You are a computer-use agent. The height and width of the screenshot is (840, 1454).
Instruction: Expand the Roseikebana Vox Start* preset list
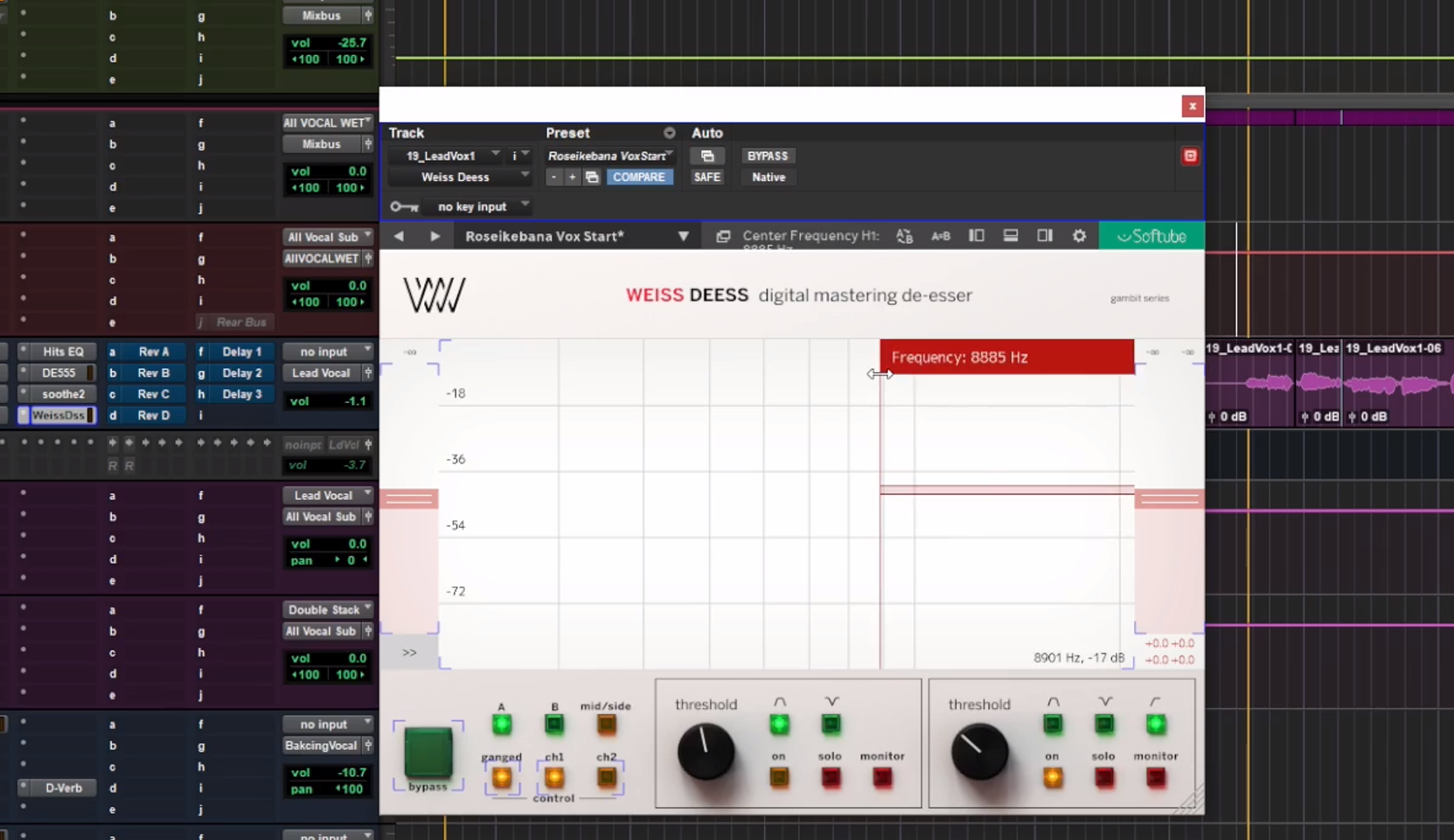pyautogui.click(x=683, y=236)
